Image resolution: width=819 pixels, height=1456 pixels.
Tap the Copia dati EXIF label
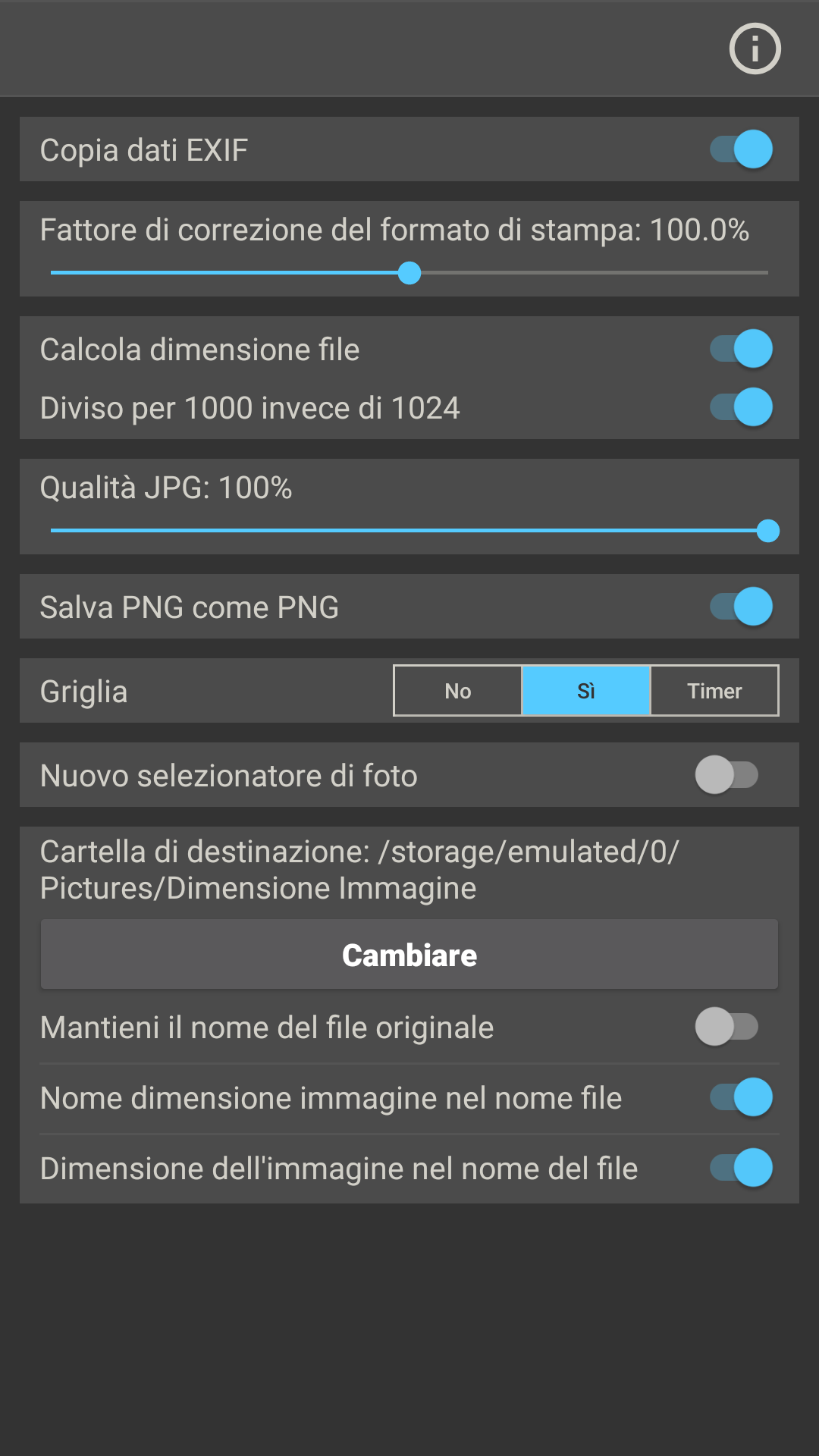[144, 150]
